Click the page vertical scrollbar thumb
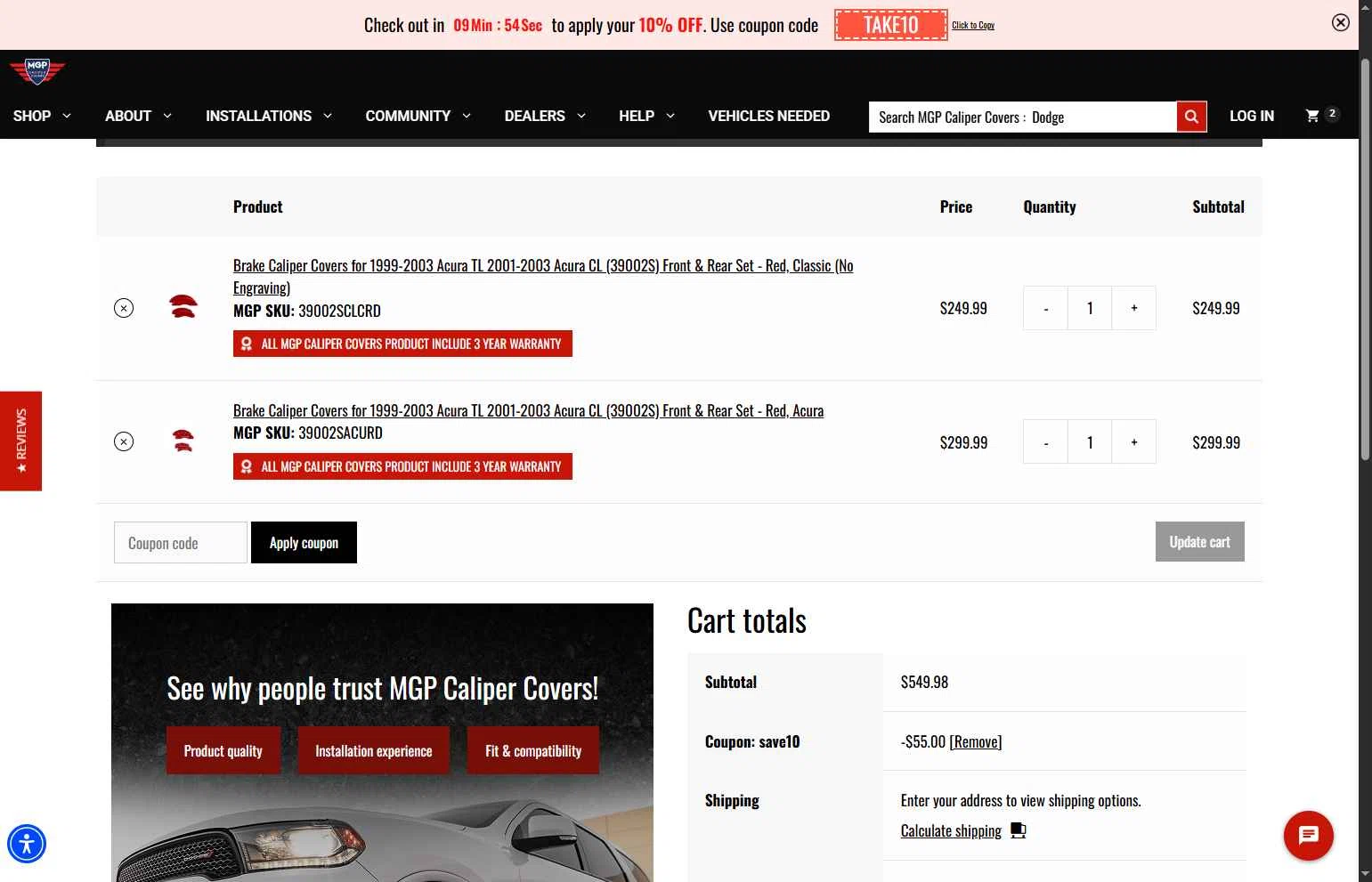1372x882 pixels. click(1365, 258)
